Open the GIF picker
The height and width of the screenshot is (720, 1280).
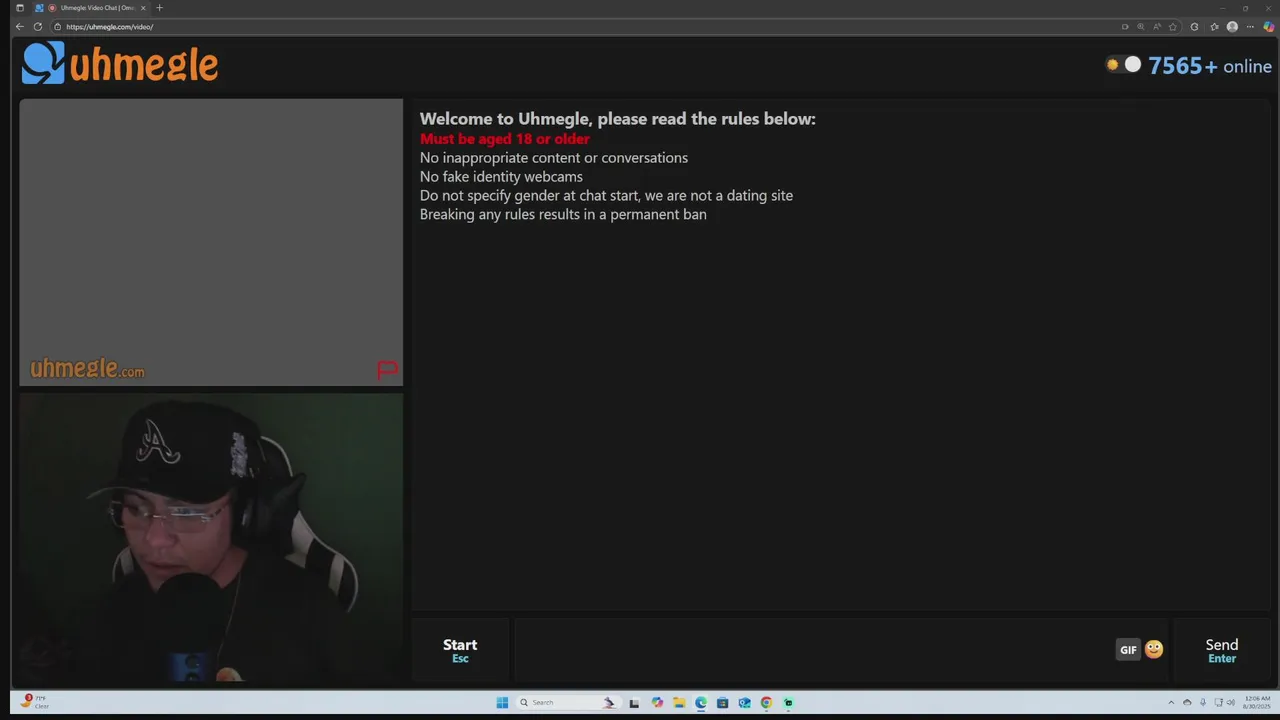pyautogui.click(x=1128, y=650)
